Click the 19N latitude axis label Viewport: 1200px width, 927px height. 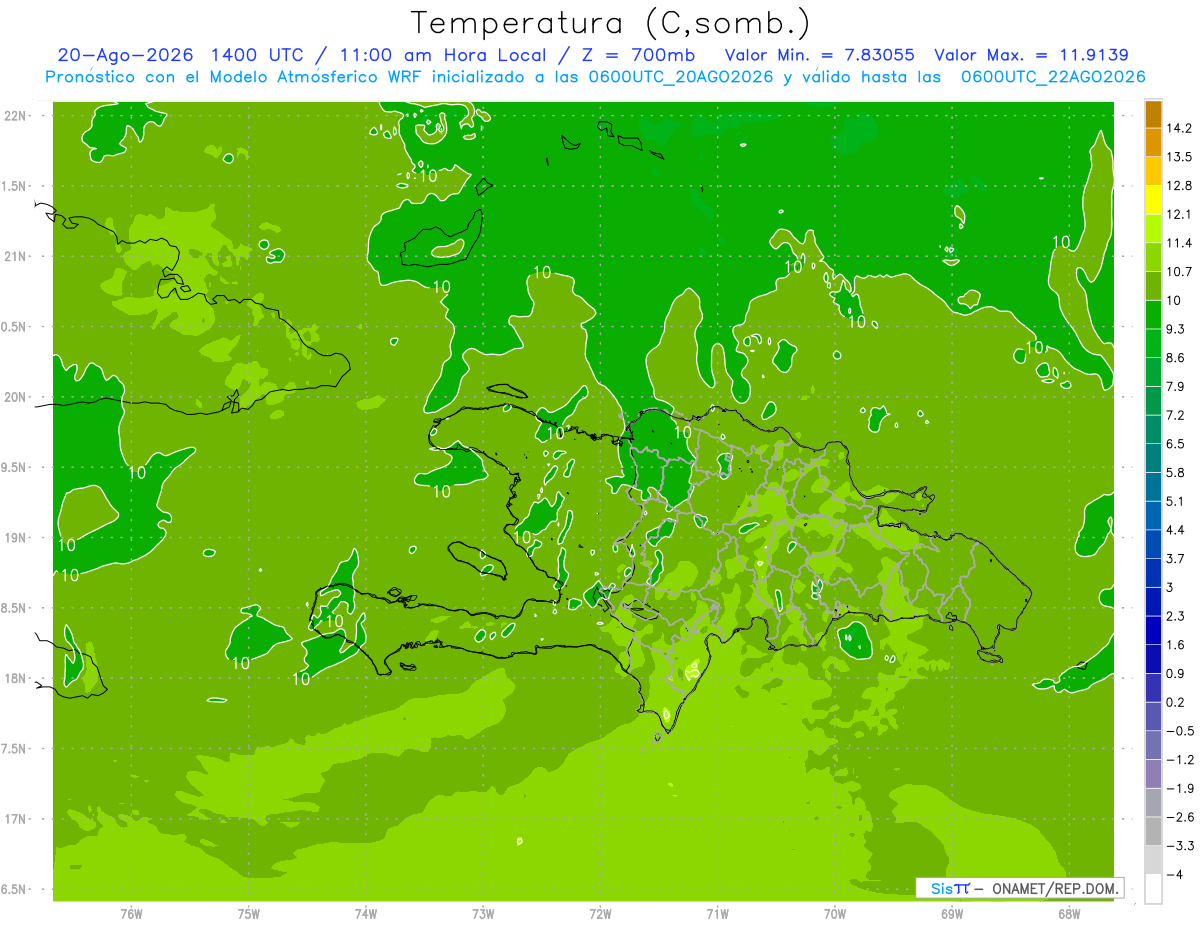tap(16, 537)
